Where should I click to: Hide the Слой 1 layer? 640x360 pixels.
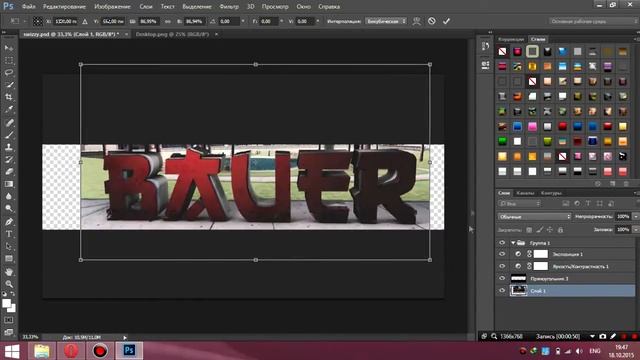tap(502, 291)
